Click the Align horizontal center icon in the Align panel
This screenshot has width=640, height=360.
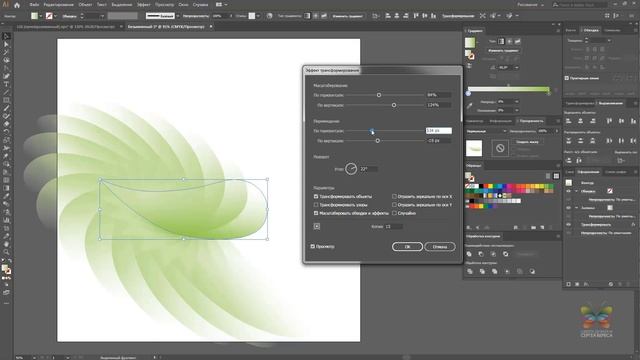[580, 121]
